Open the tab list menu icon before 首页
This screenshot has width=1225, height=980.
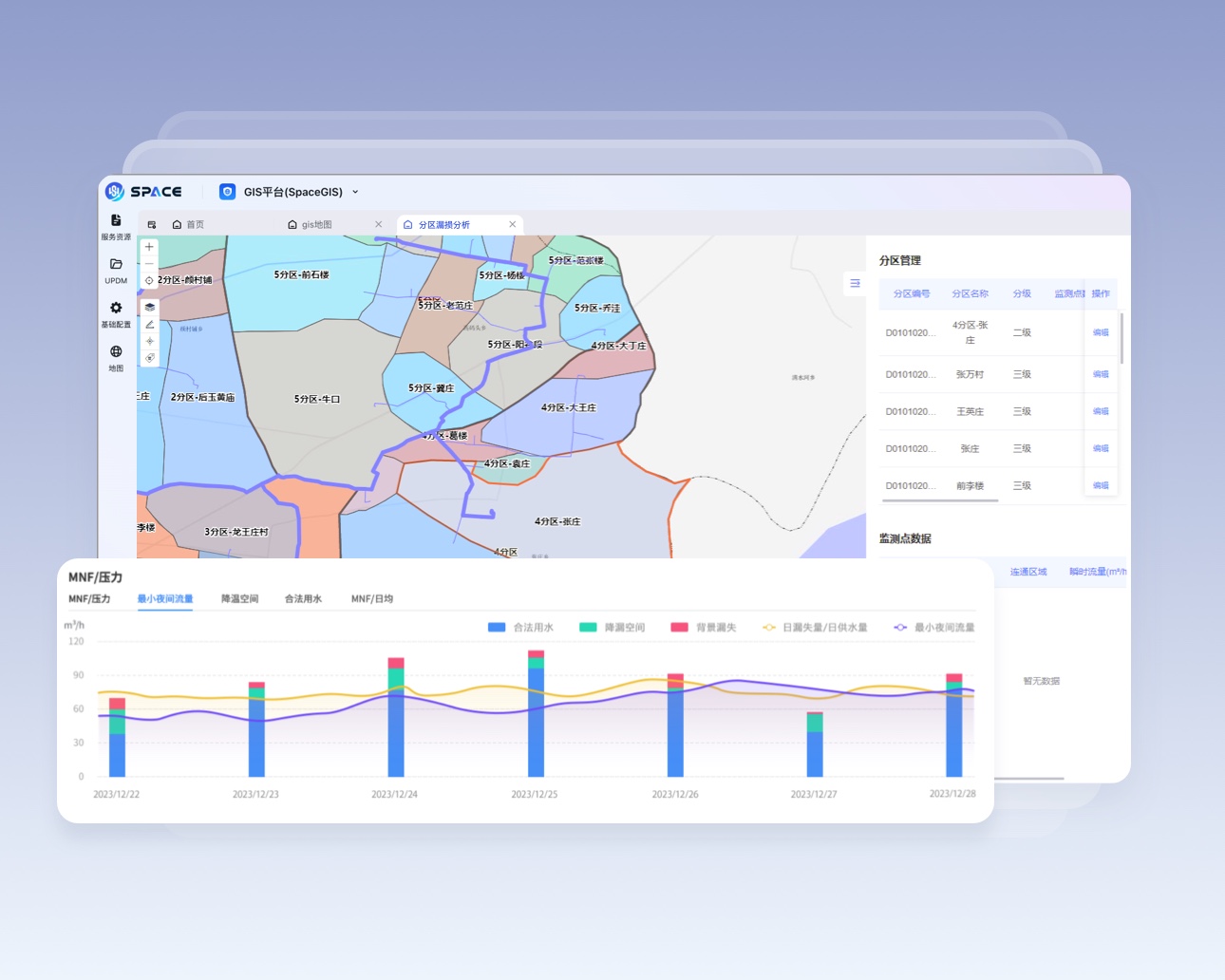(152, 225)
